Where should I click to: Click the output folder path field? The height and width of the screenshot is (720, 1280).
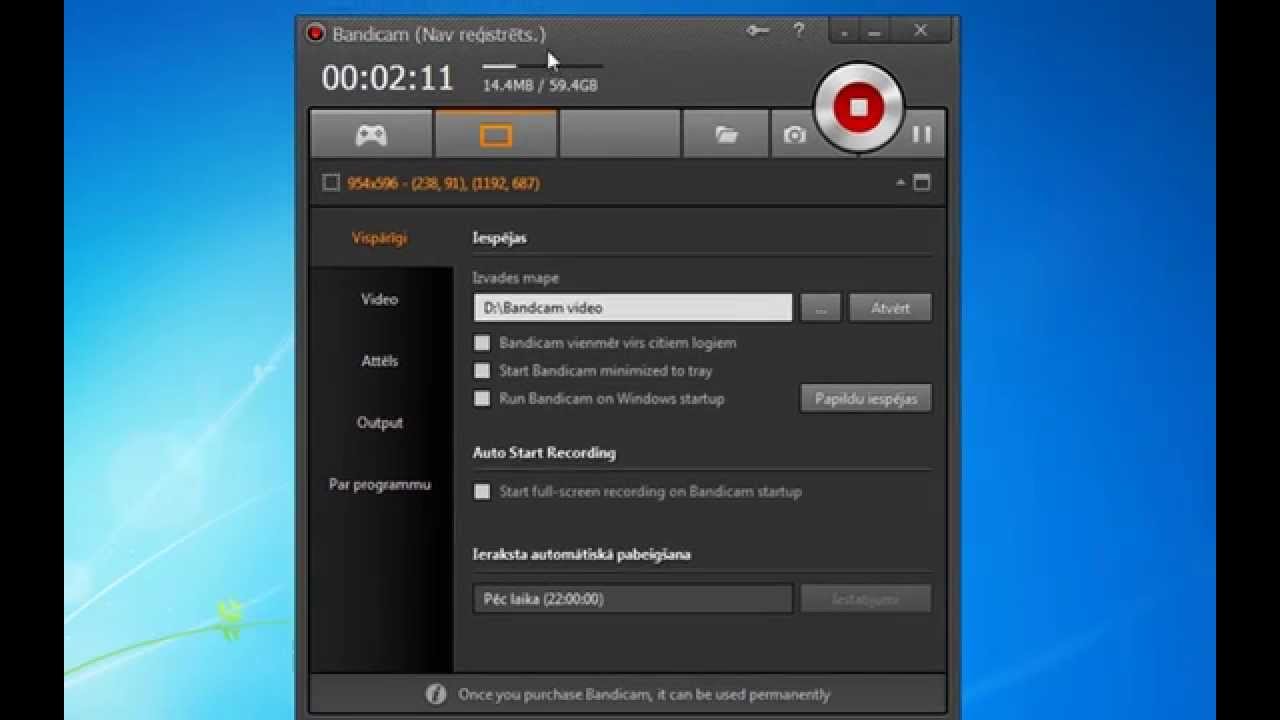[x=633, y=308]
